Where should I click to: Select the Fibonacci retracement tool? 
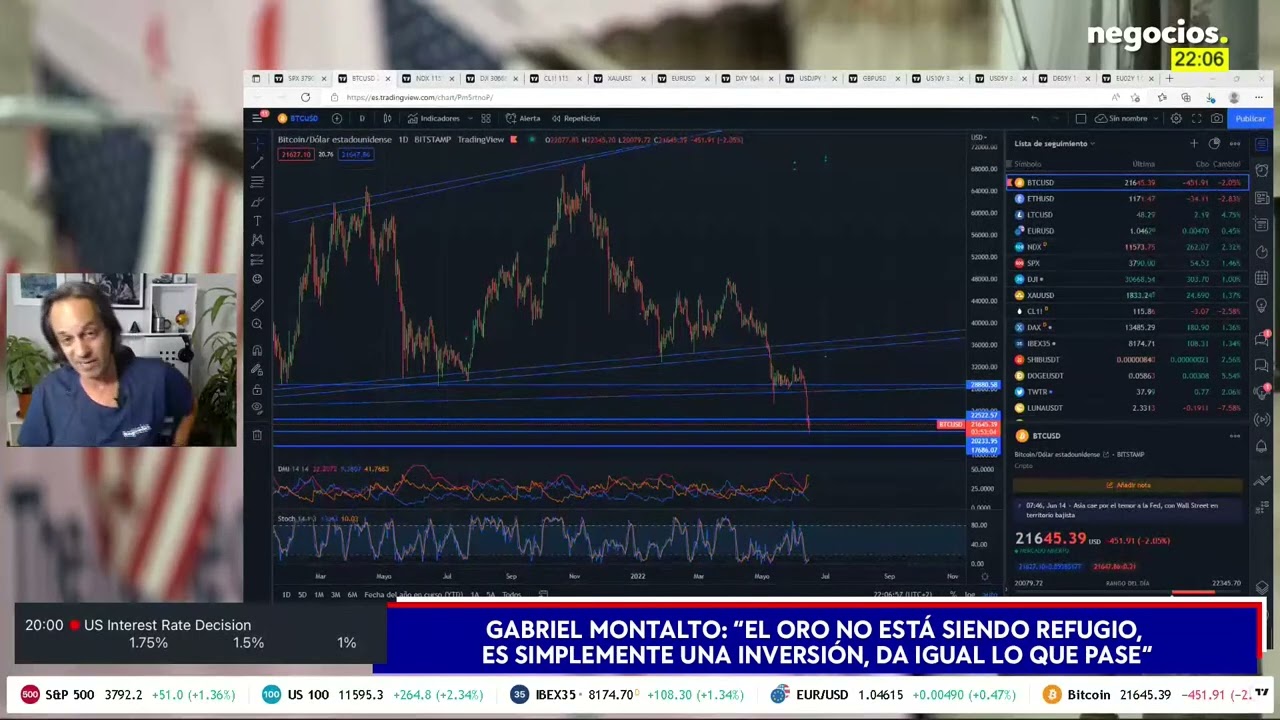coord(257,182)
